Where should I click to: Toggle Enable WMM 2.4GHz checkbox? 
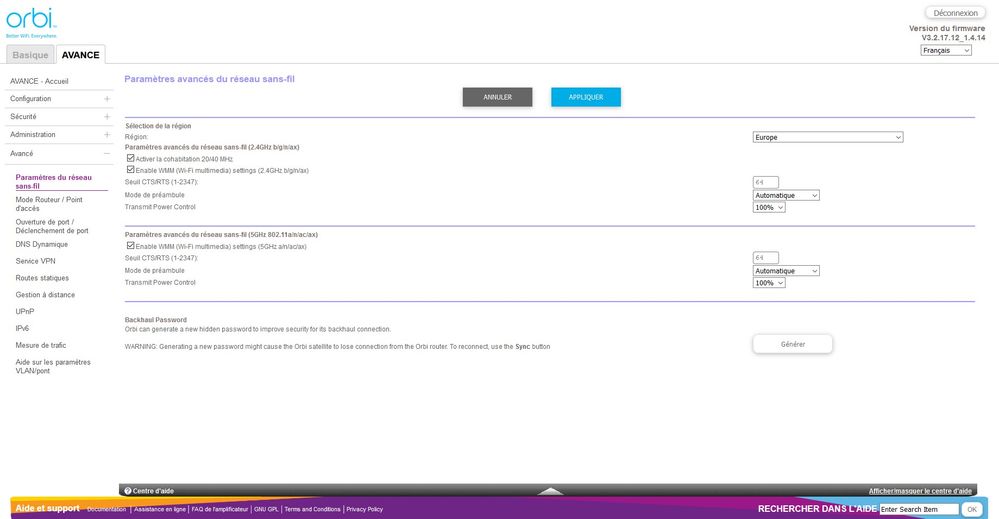(x=131, y=169)
